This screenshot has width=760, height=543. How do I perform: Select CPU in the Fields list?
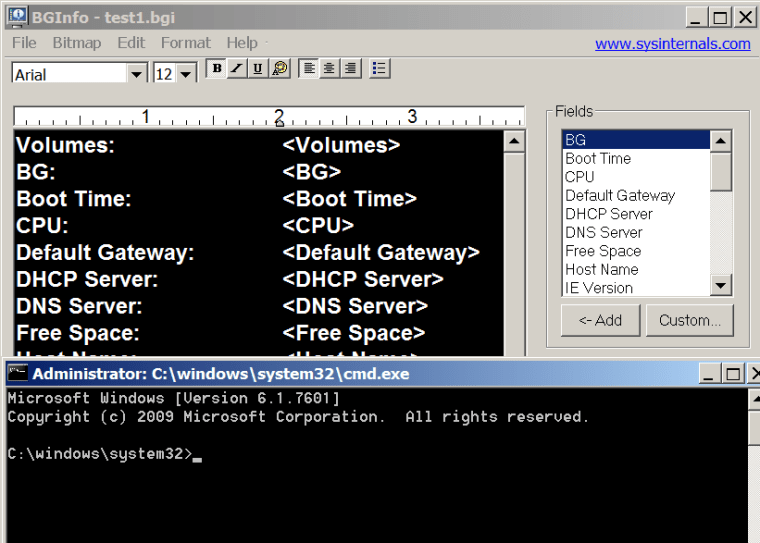636,176
